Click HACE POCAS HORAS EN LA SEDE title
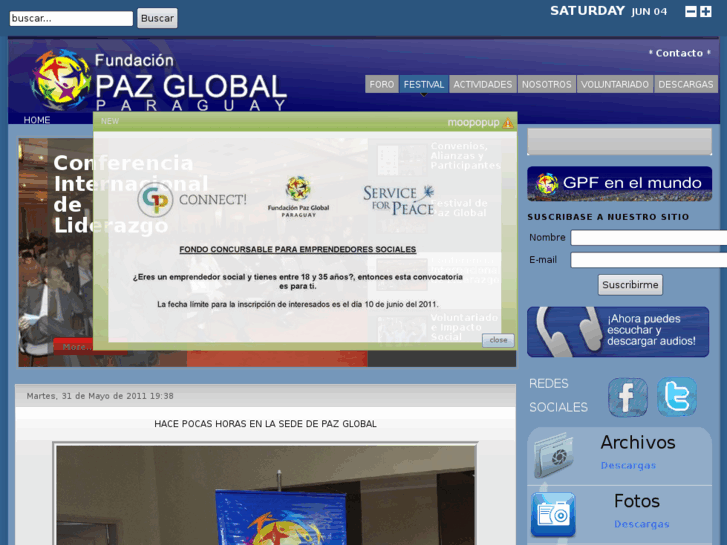The height and width of the screenshot is (545, 727). click(x=265, y=424)
